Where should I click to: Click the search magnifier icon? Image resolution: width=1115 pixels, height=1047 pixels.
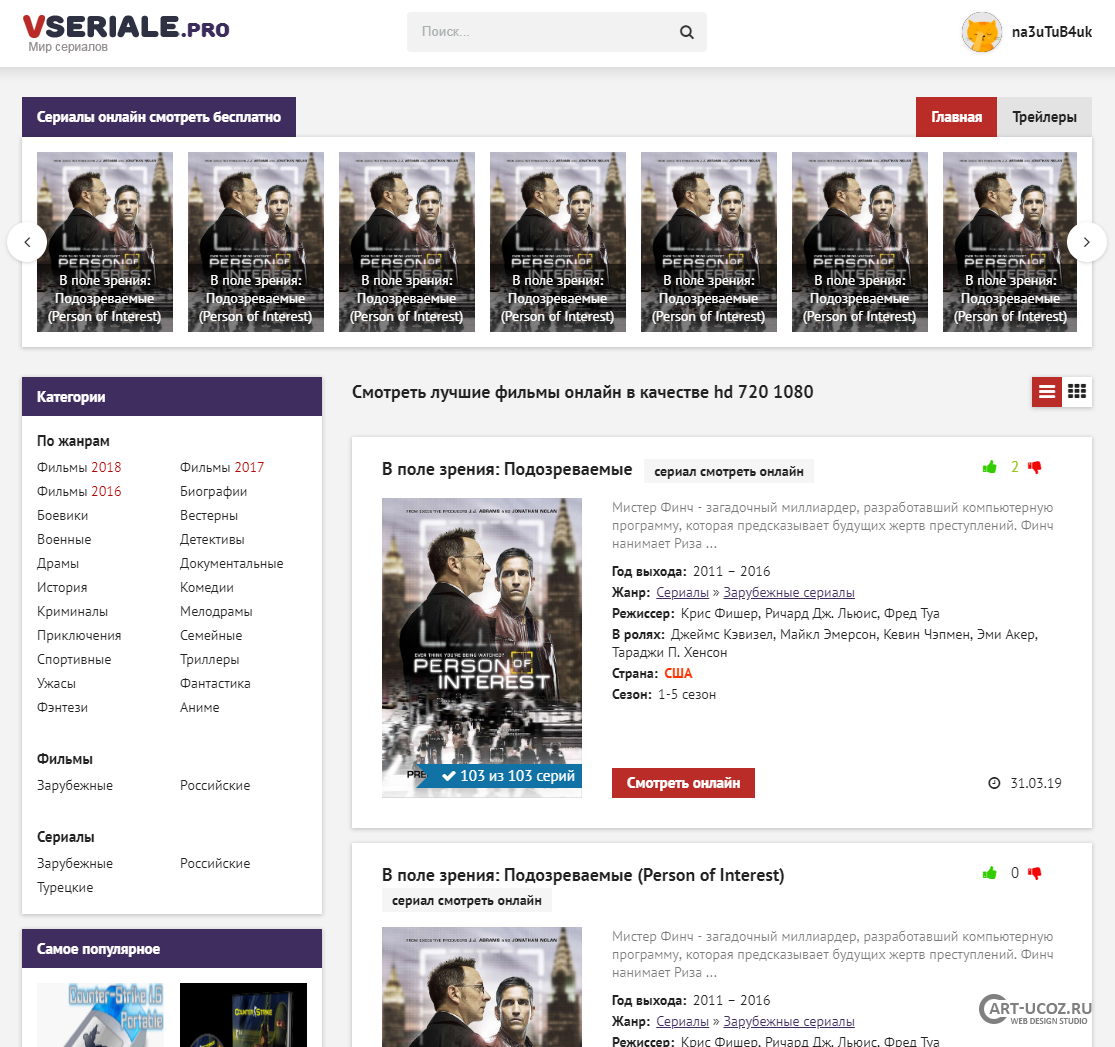coord(686,32)
